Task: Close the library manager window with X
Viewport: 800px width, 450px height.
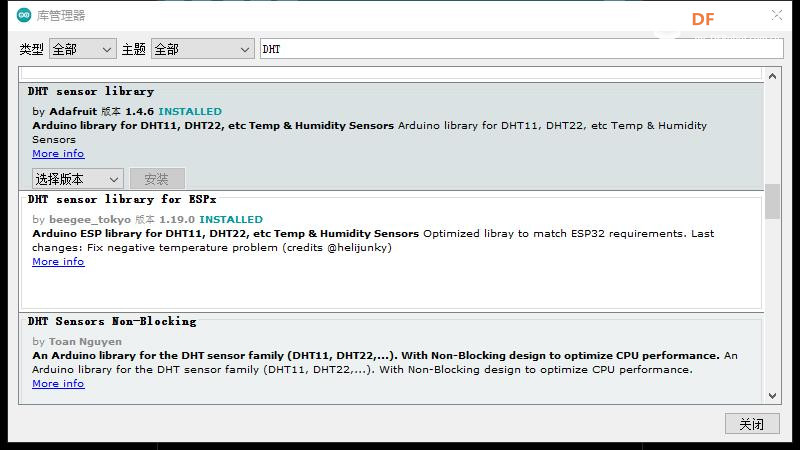Action: [777, 15]
